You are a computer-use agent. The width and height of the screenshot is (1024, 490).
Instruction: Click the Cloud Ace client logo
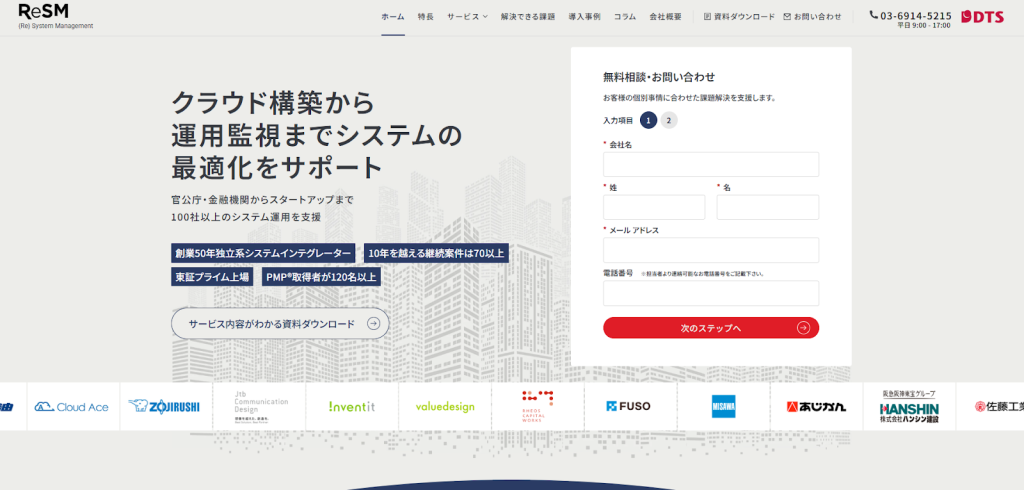click(71, 407)
